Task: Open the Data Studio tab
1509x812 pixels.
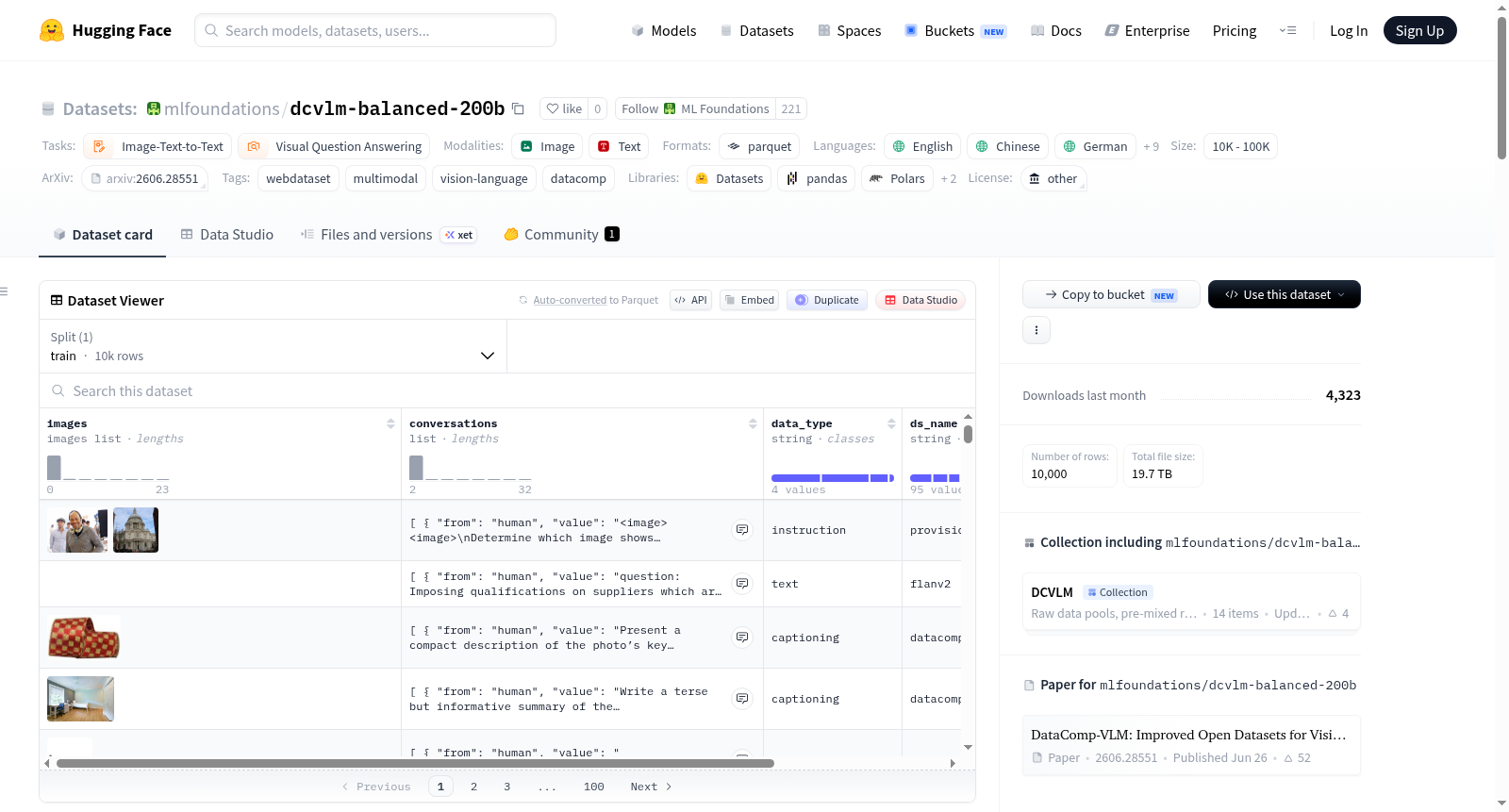Action: 226,234
